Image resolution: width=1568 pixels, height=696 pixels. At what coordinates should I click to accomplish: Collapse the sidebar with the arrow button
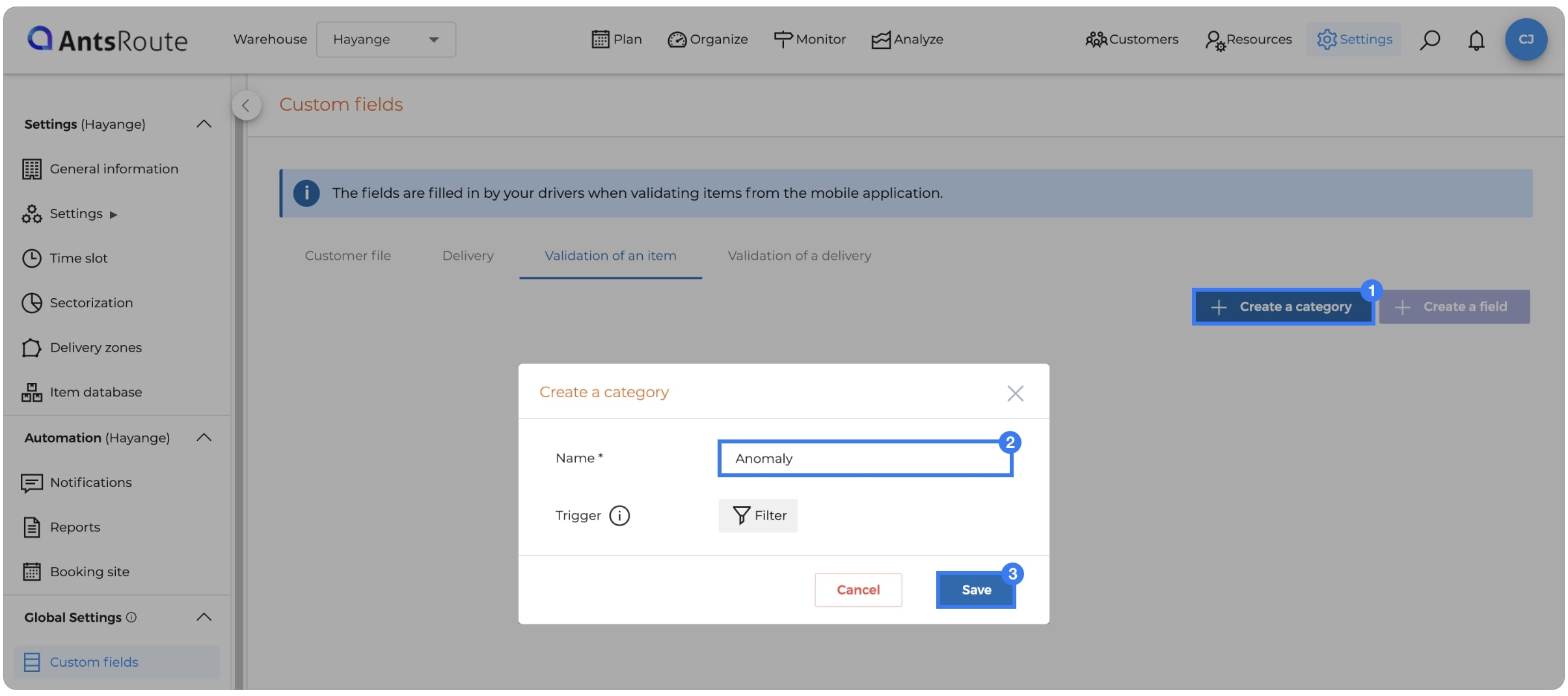[x=246, y=105]
